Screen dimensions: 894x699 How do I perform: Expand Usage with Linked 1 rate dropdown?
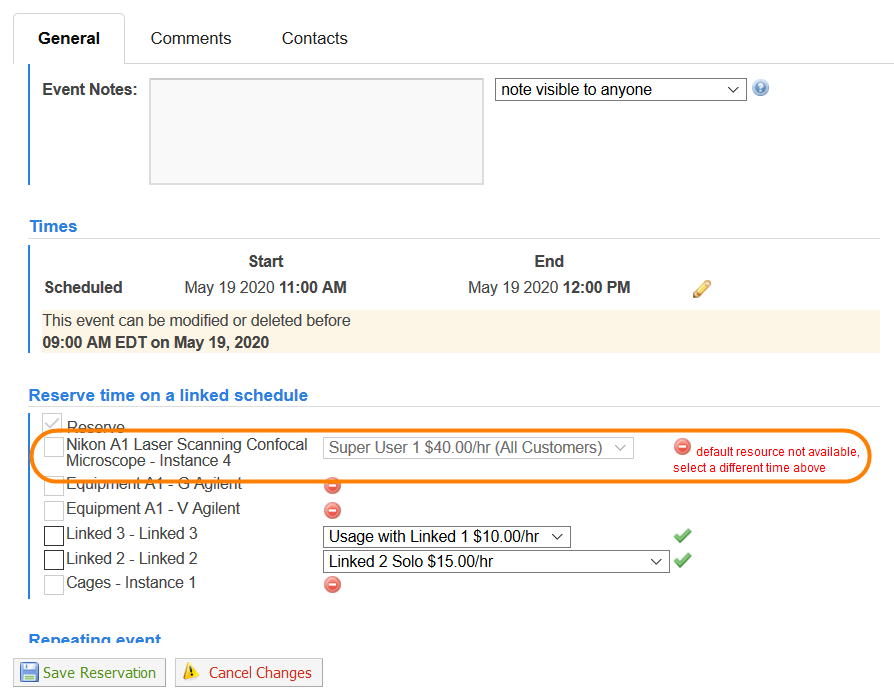446,537
